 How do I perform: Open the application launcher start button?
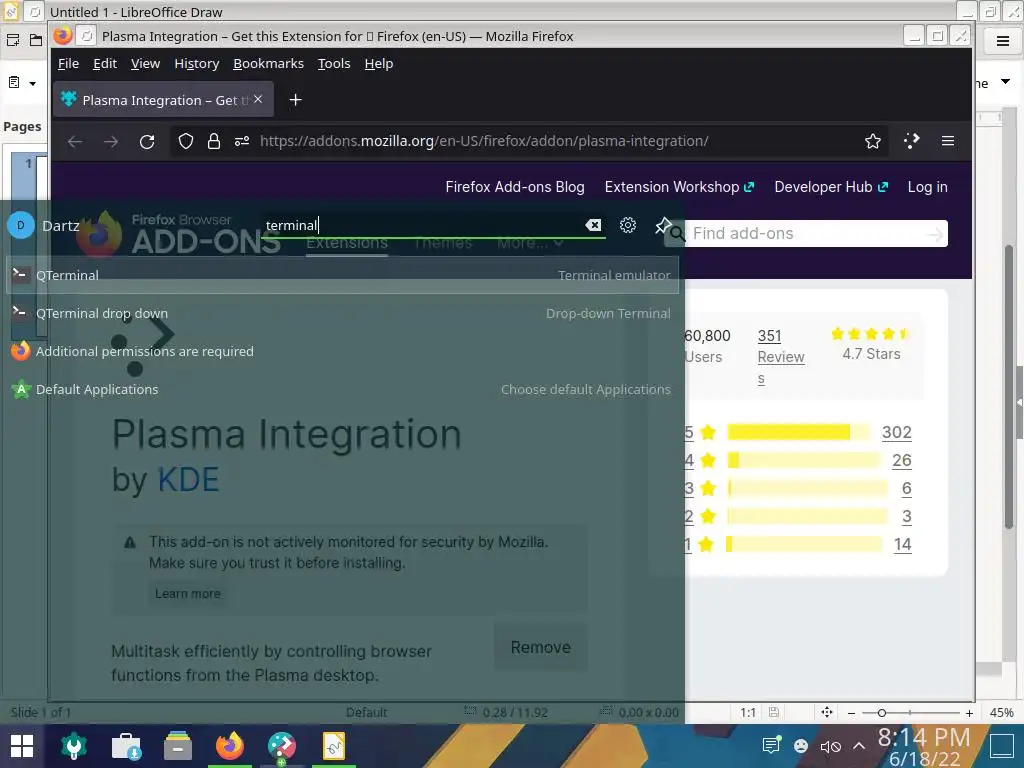[x=22, y=746]
